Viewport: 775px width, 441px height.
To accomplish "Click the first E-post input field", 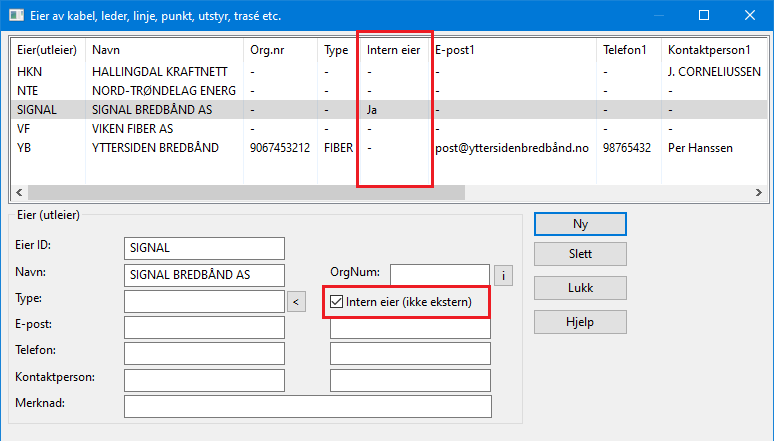I will click(x=204, y=327).
